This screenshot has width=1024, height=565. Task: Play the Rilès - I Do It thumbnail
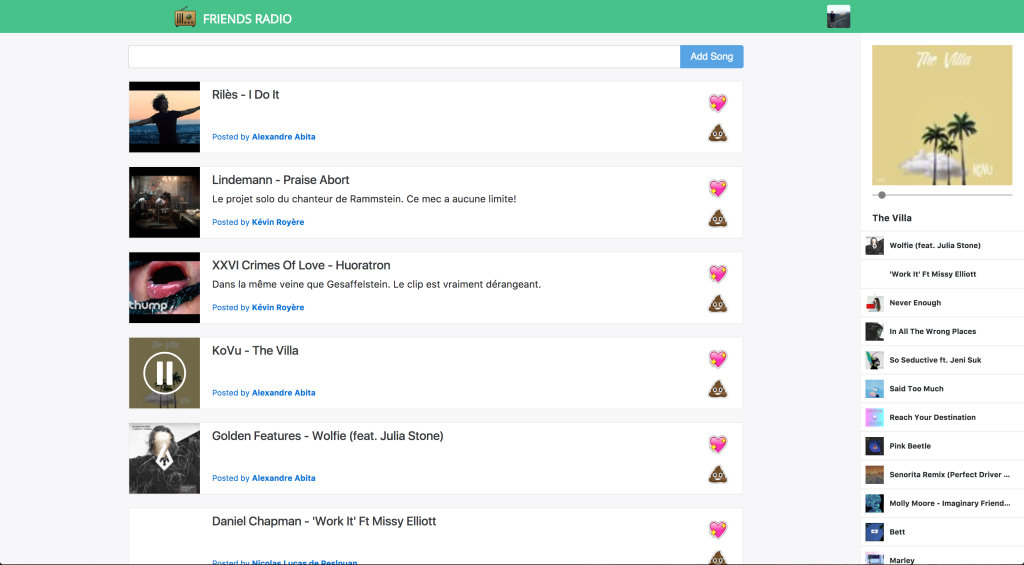click(x=164, y=117)
